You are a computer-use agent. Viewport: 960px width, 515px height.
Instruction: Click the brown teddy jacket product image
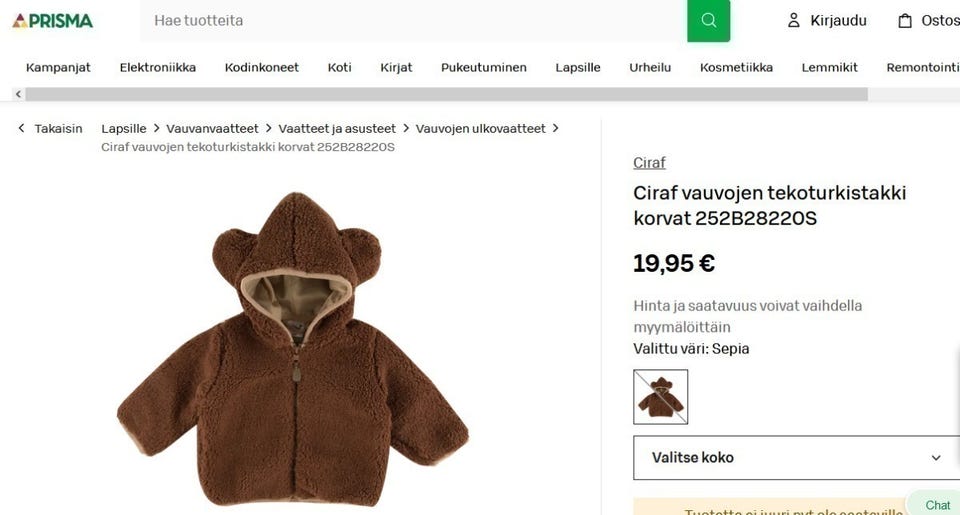pyautogui.click(x=293, y=349)
